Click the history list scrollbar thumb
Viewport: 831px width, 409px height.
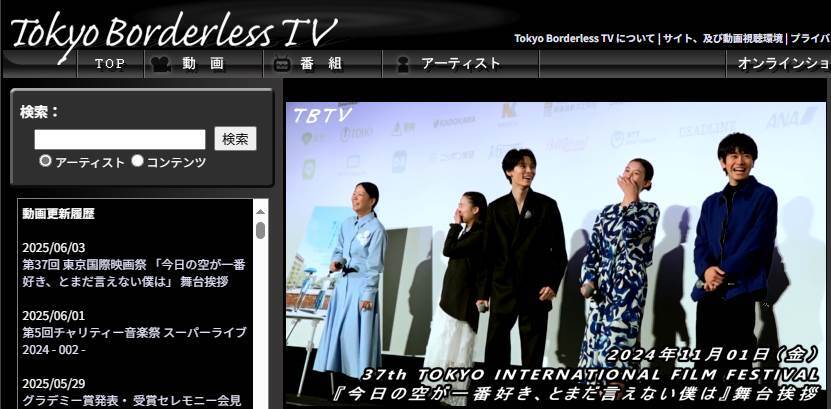[x=260, y=230]
